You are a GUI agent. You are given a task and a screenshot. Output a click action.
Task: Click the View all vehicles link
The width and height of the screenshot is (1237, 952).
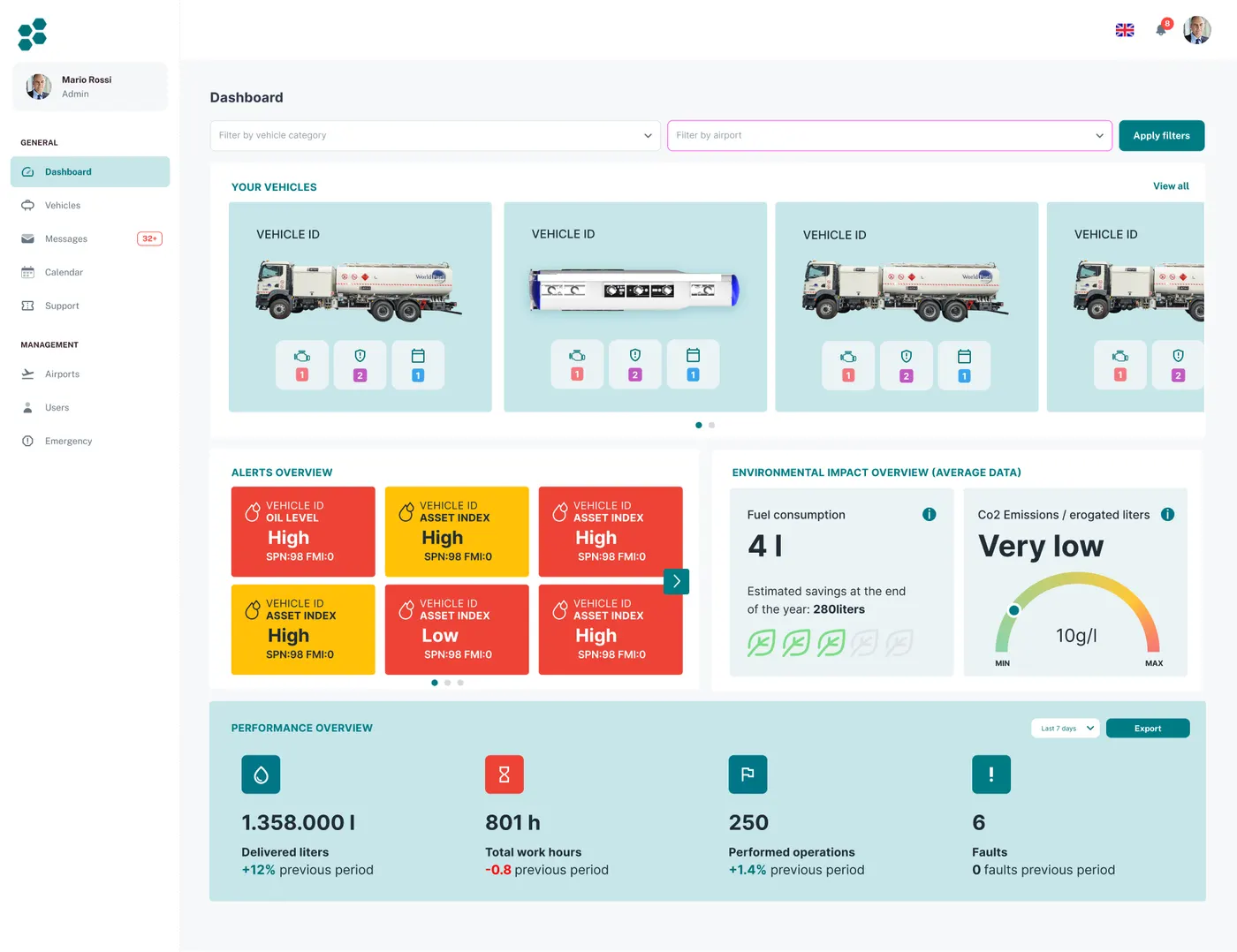(1171, 186)
